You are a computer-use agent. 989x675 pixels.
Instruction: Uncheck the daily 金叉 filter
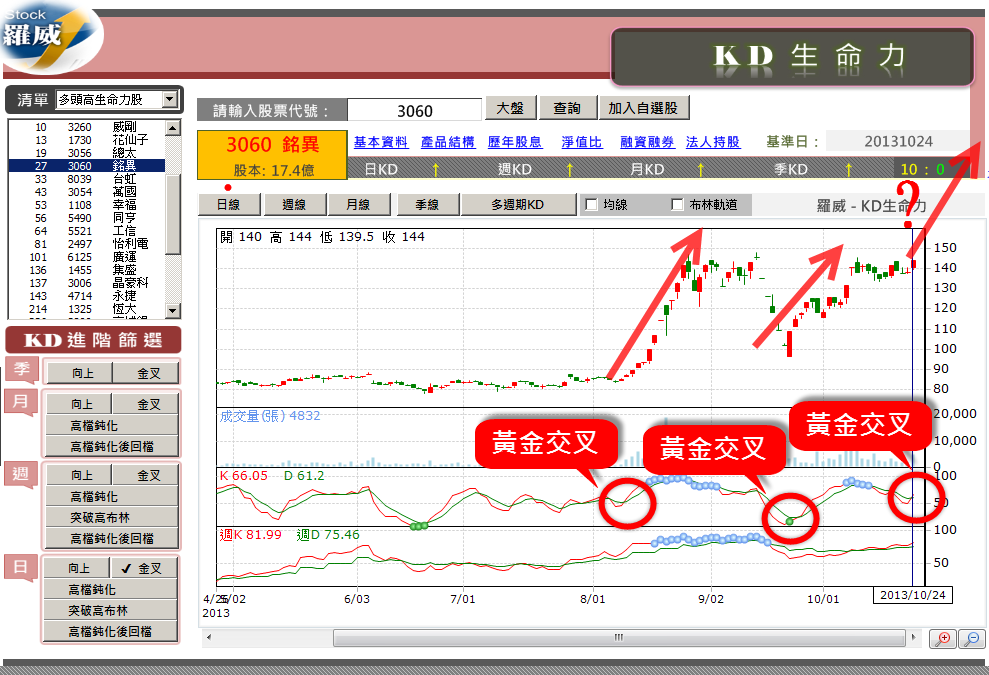[x=145, y=568]
